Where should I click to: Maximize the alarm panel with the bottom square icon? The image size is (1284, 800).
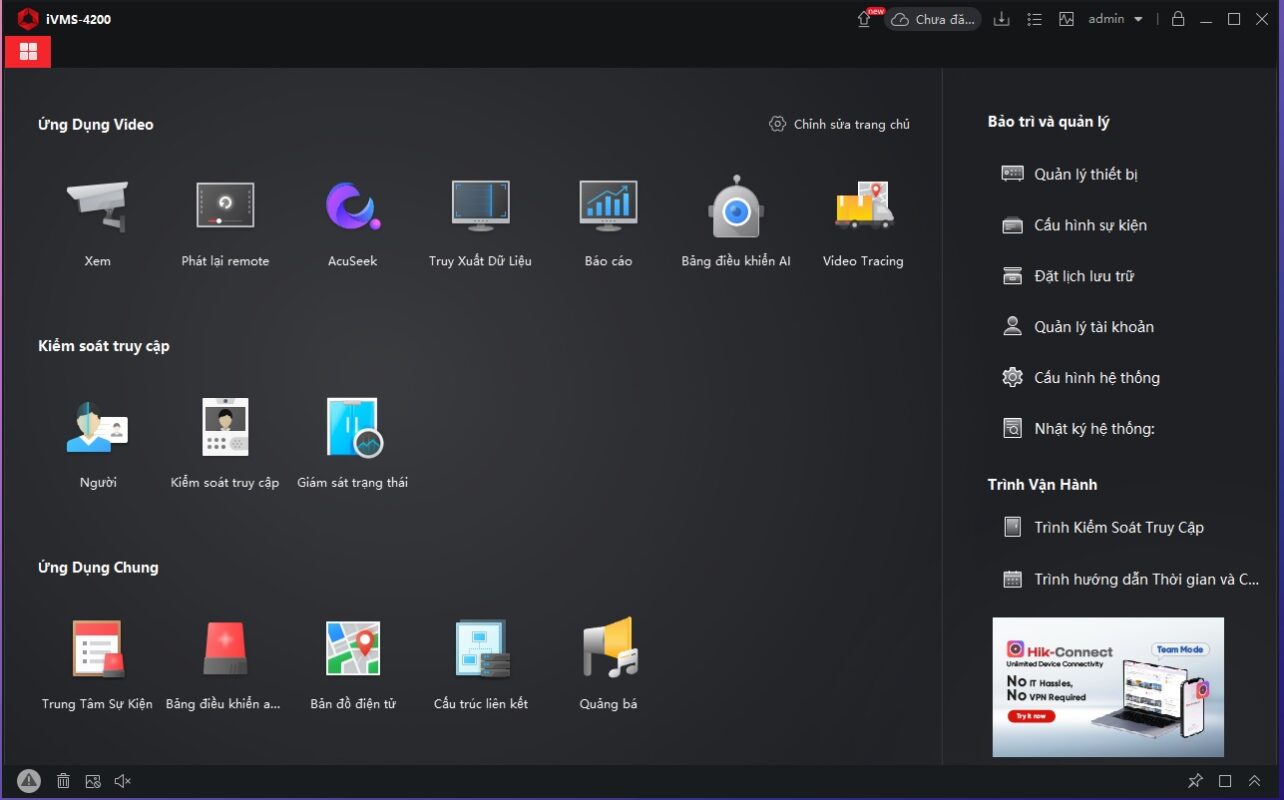click(1225, 781)
